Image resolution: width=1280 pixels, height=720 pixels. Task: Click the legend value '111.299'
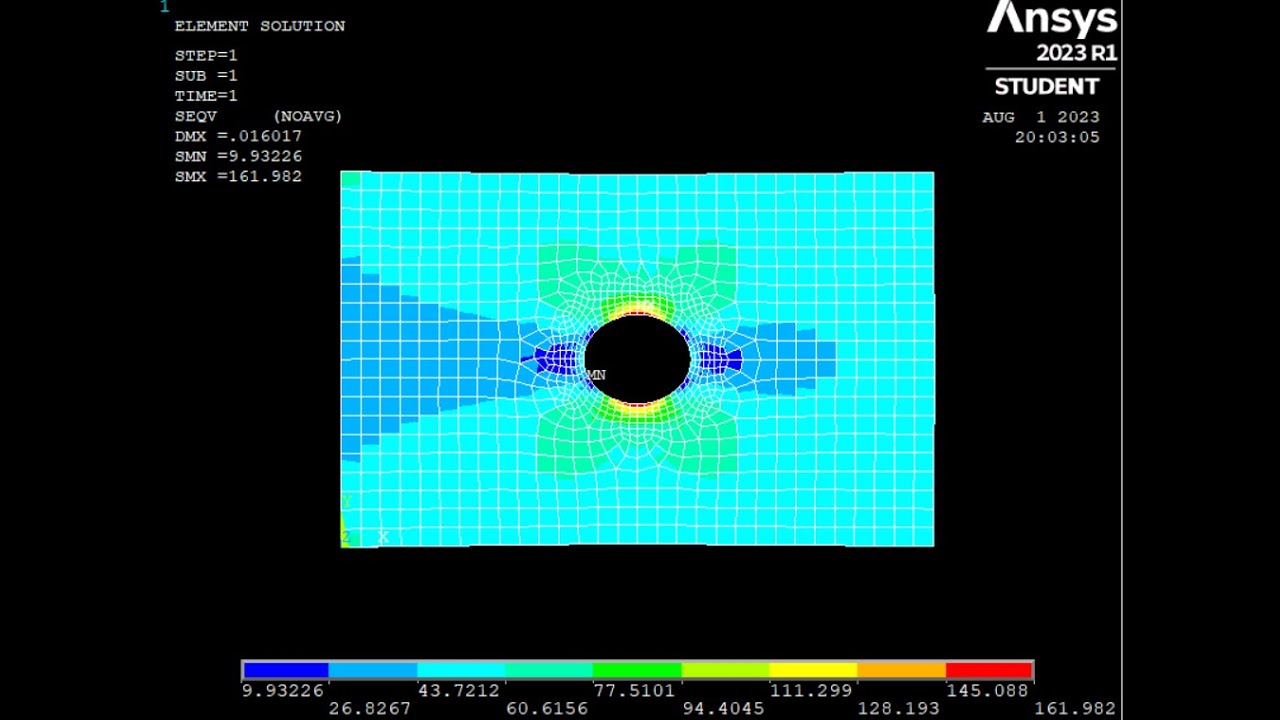point(811,690)
